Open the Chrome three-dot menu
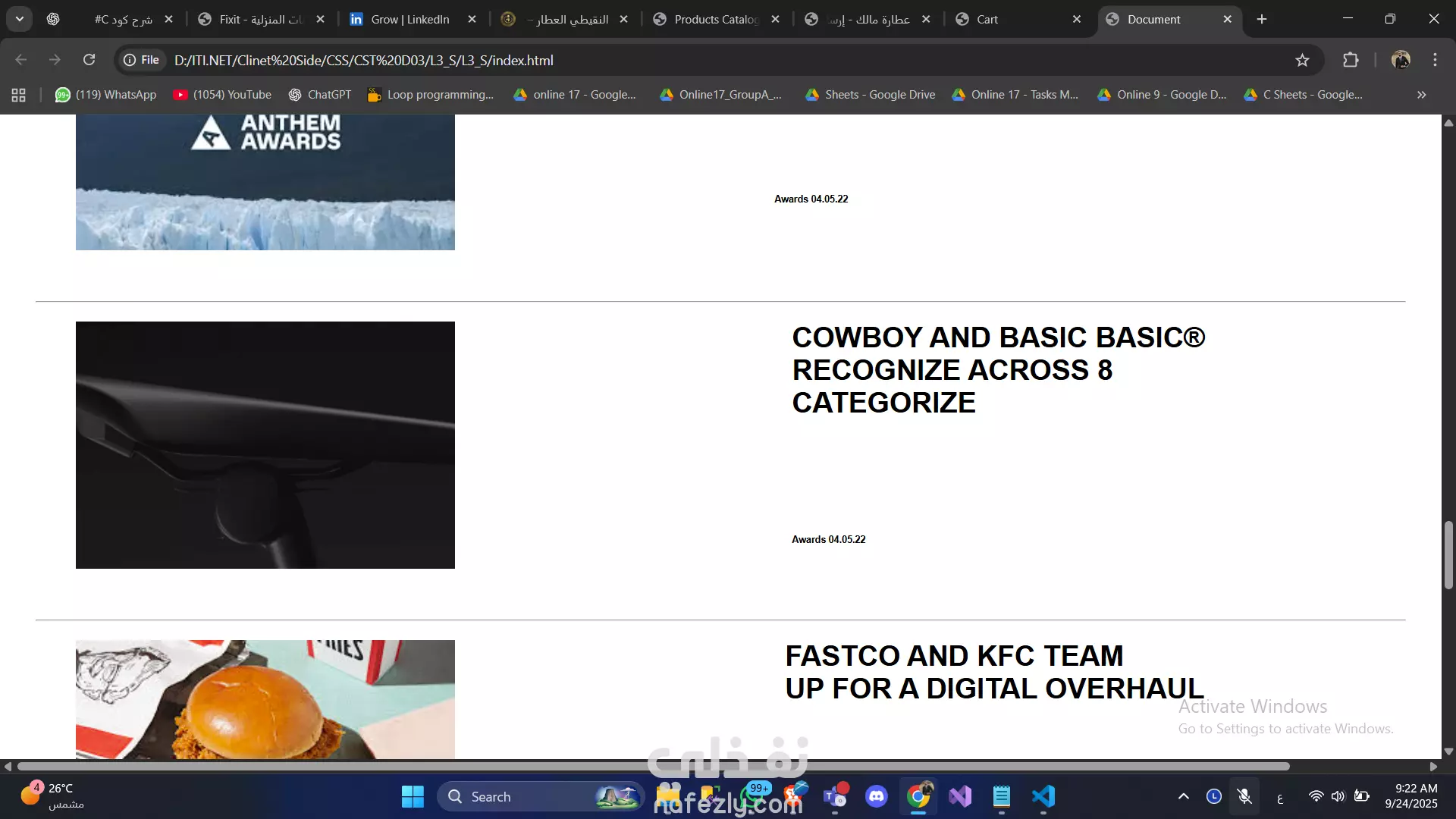 [x=1435, y=60]
